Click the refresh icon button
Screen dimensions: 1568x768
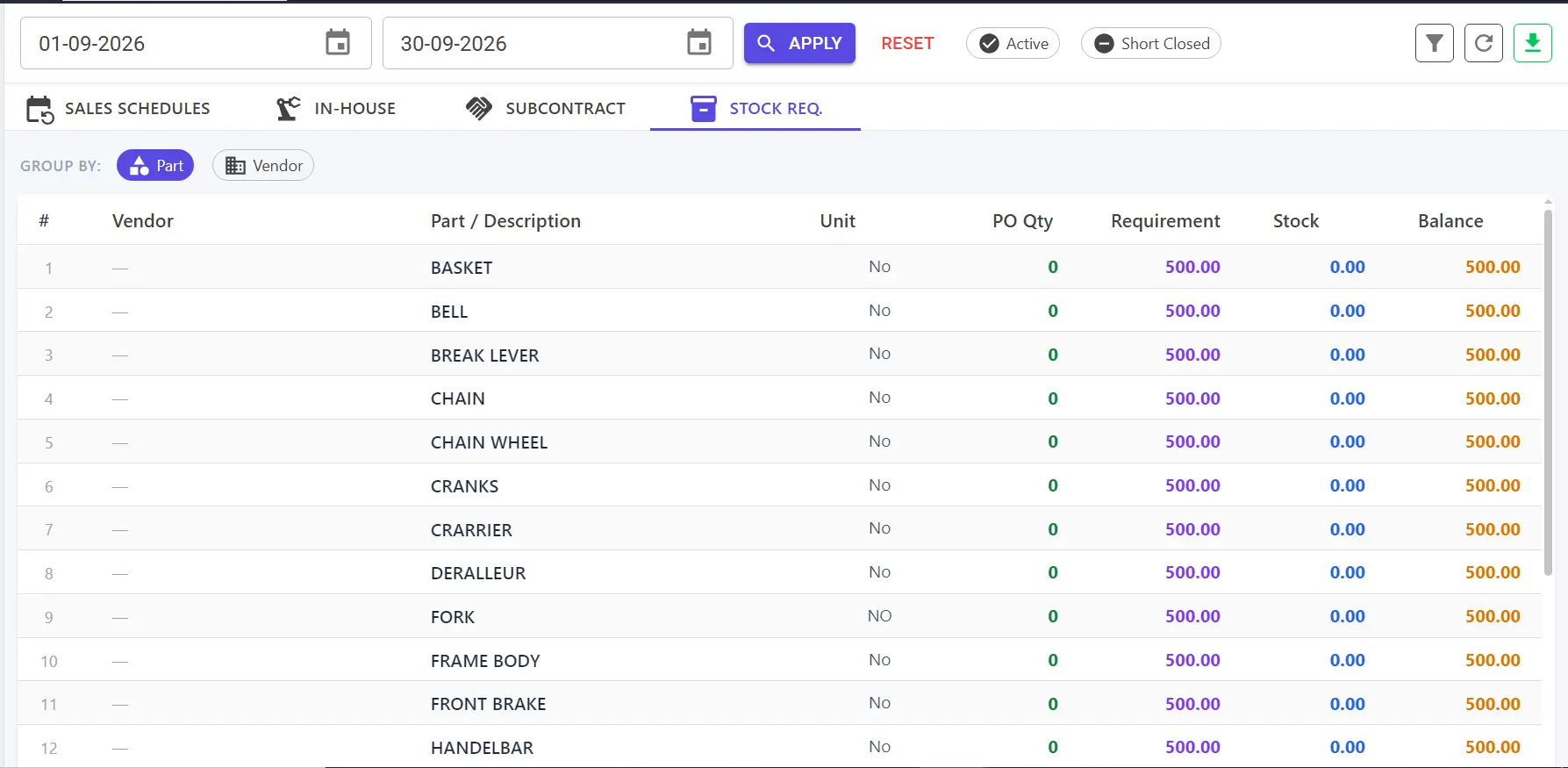coord(1484,43)
